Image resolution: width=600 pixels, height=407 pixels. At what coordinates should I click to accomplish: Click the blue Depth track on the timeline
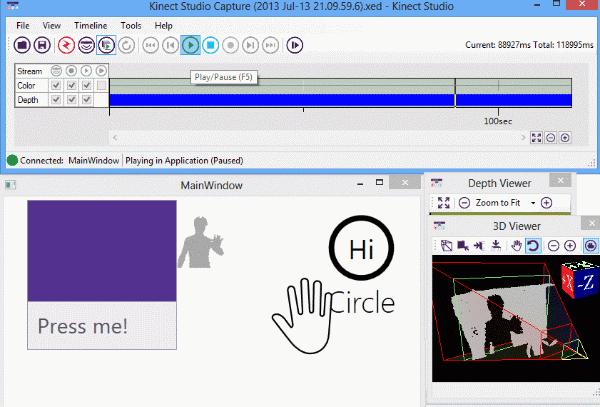pyautogui.click(x=341, y=100)
